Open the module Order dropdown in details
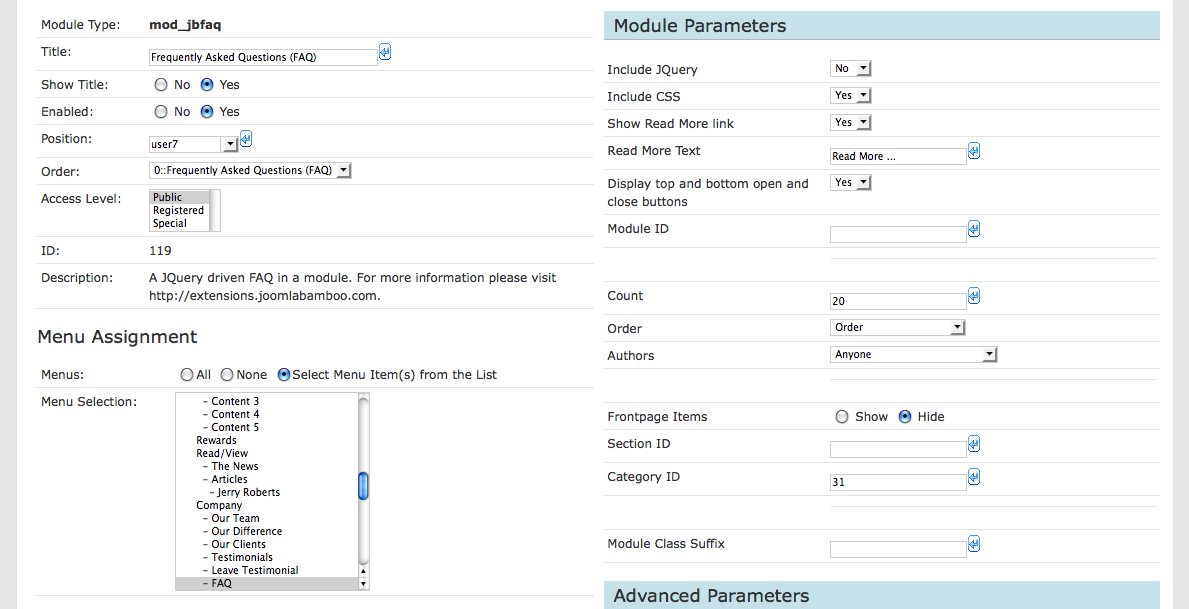Image resolution: width=1189 pixels, height=609 pixels. click(250, 171)
